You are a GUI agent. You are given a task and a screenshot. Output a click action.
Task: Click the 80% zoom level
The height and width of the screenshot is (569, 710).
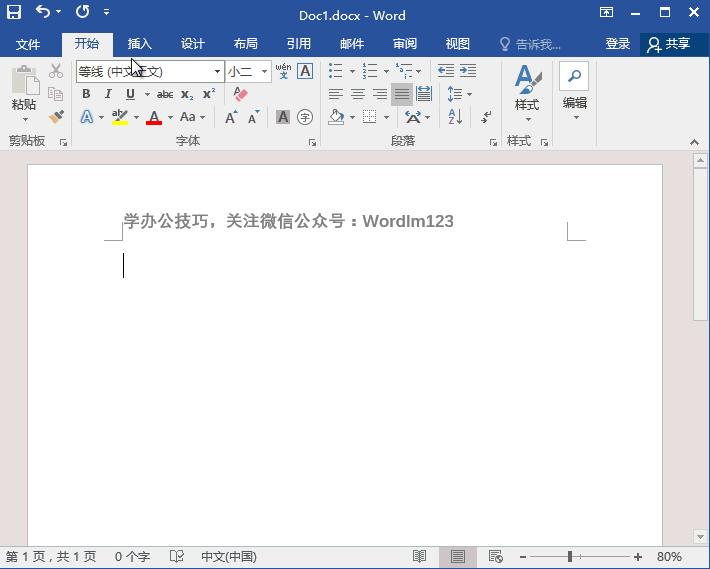pyautogui.click(x=669, y=556)
